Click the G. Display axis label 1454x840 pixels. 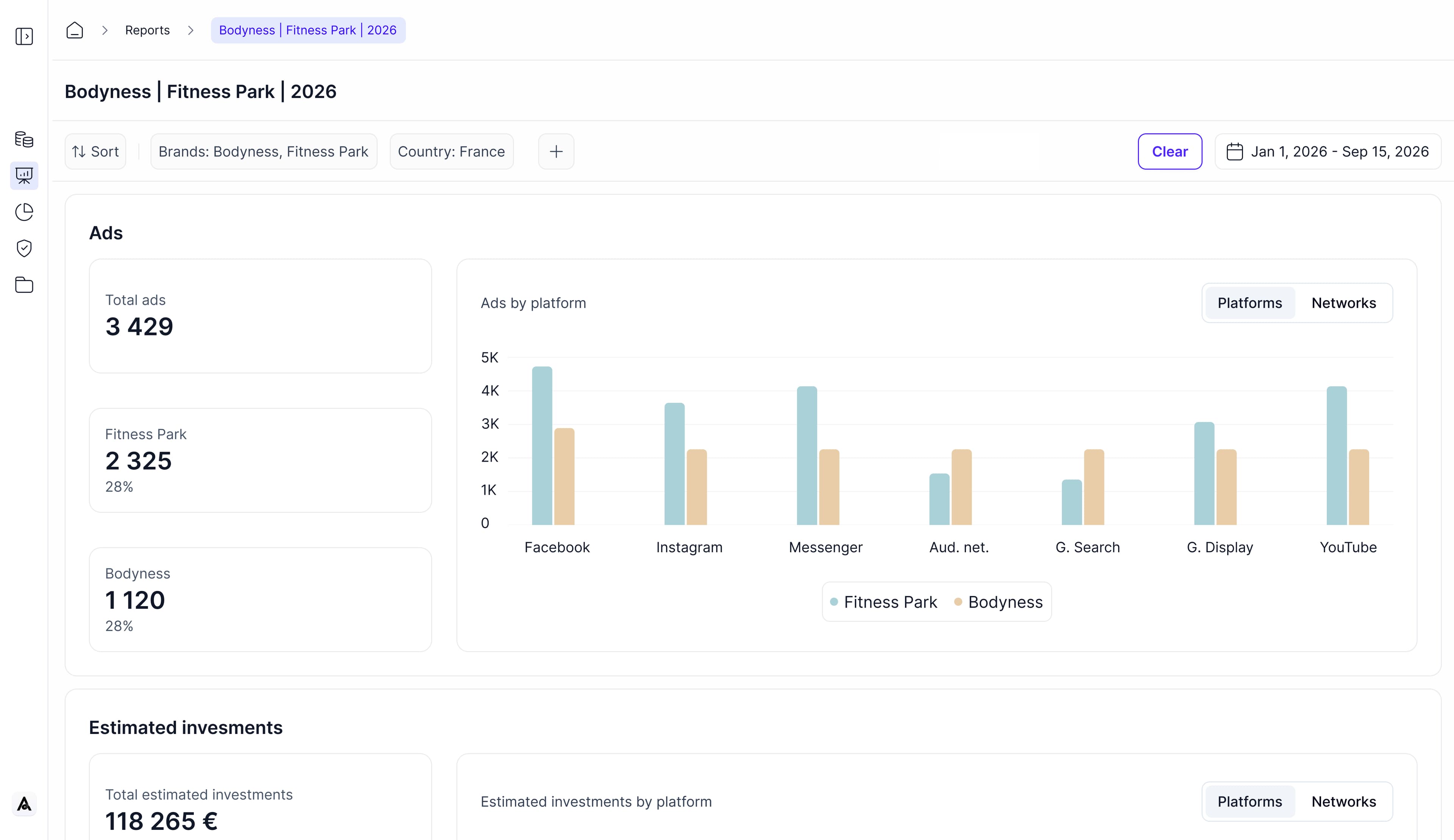click(1219, 547)
